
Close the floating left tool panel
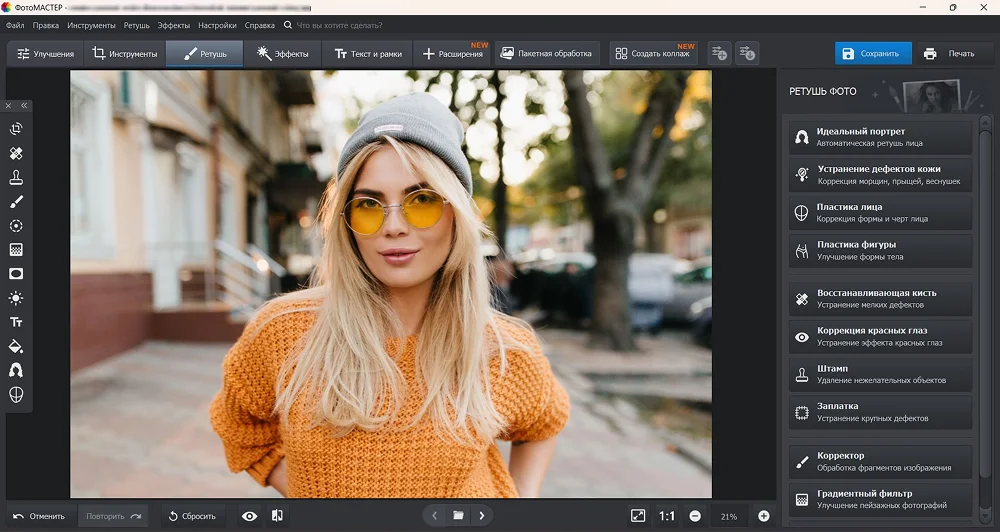coord(9,106)
